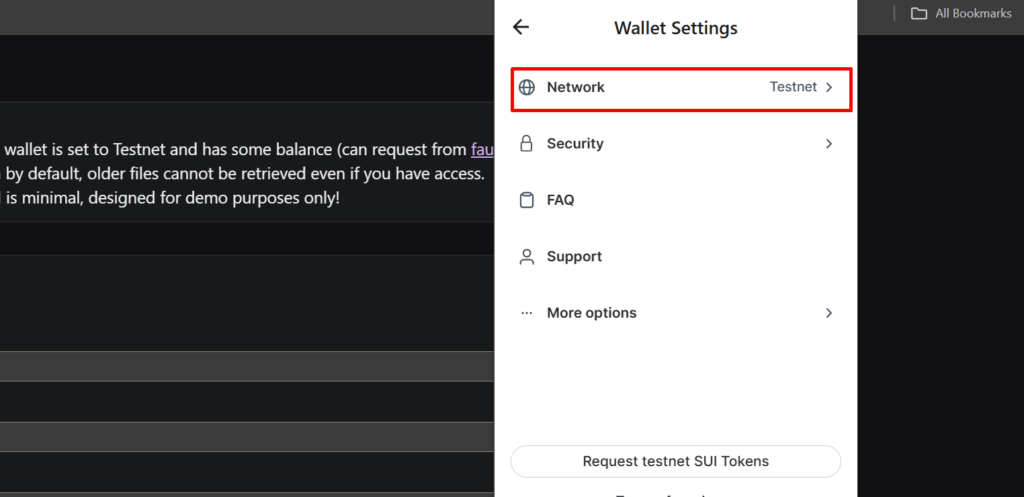Select the Support entry

pyautogui.click(x=676, y=257)
